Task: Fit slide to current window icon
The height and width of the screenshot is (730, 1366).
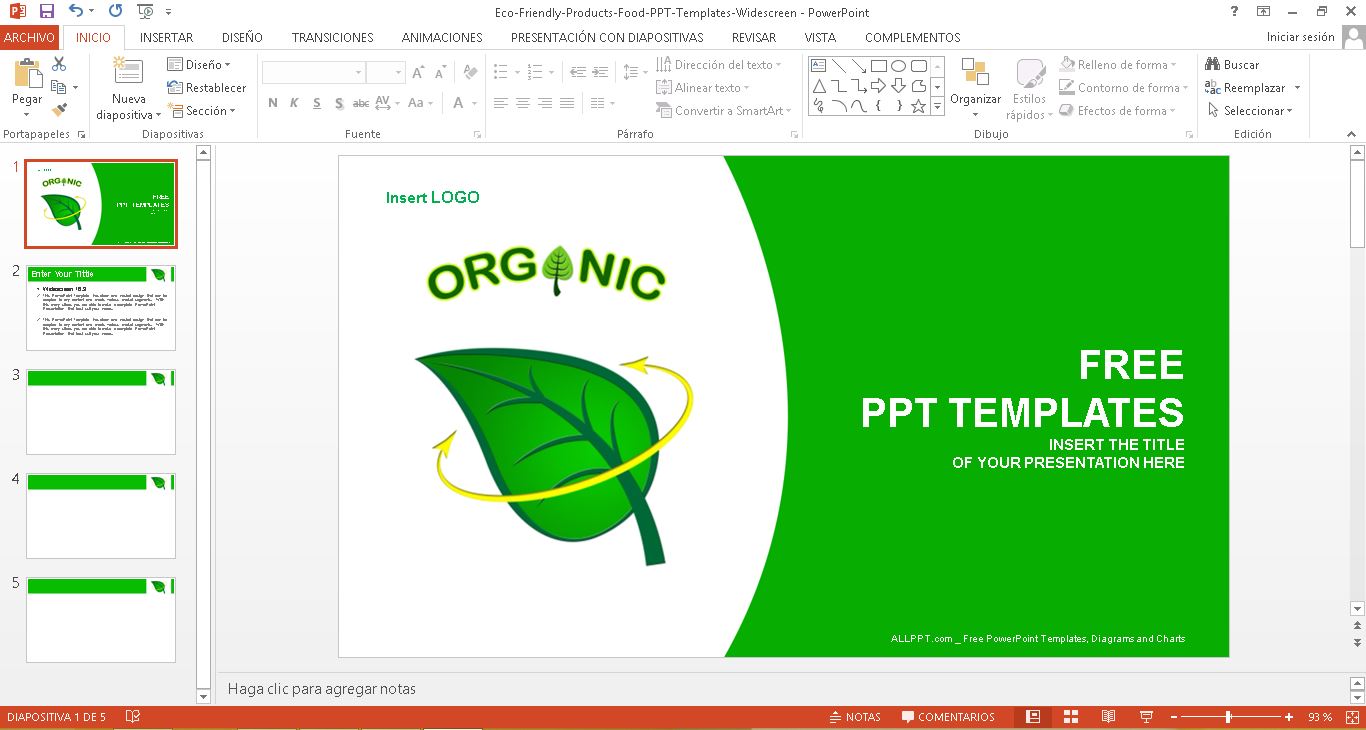Action: pos(1351,717)
